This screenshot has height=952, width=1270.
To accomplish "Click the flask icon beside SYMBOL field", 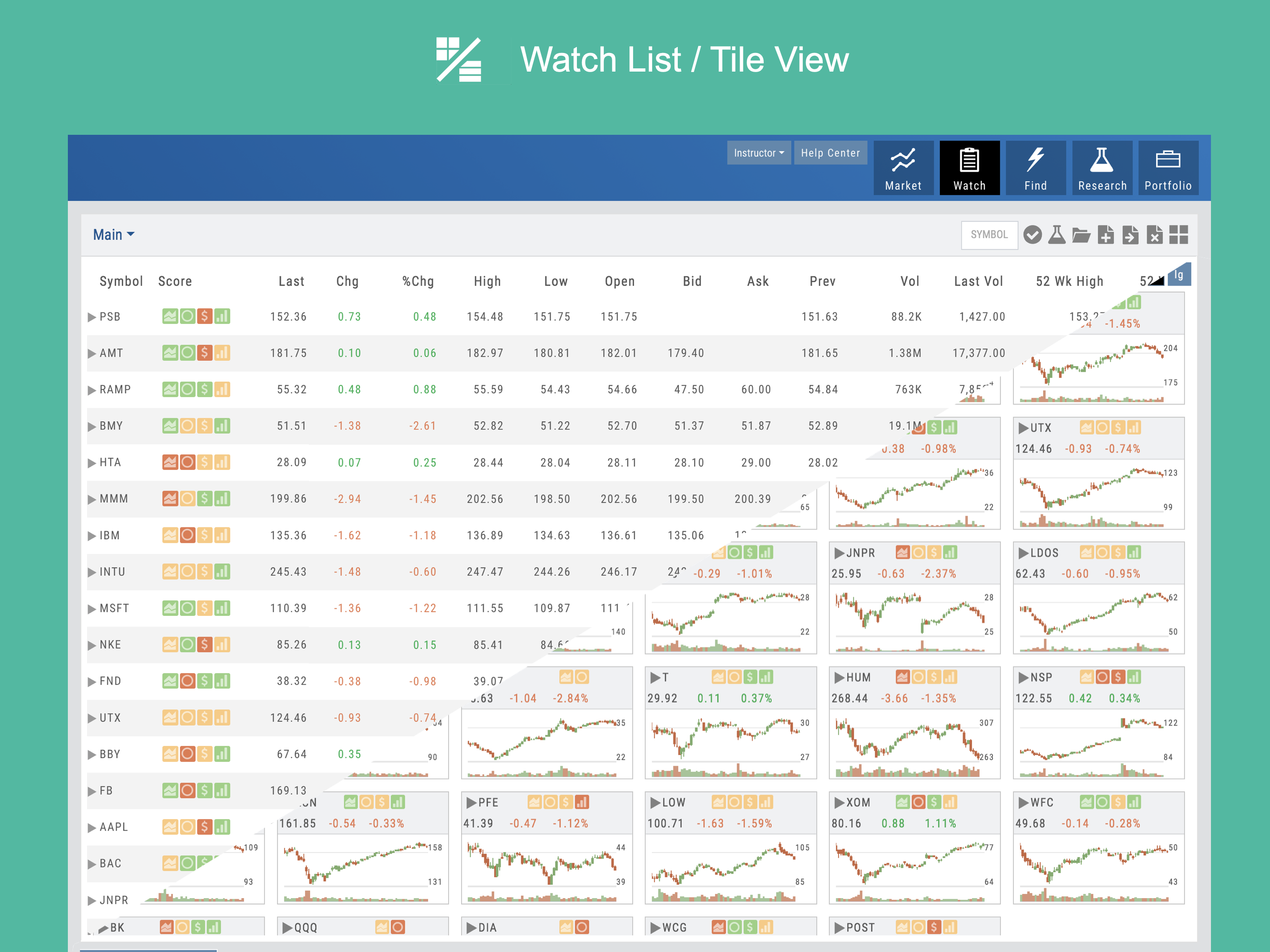I will [x=1057, y=234].
